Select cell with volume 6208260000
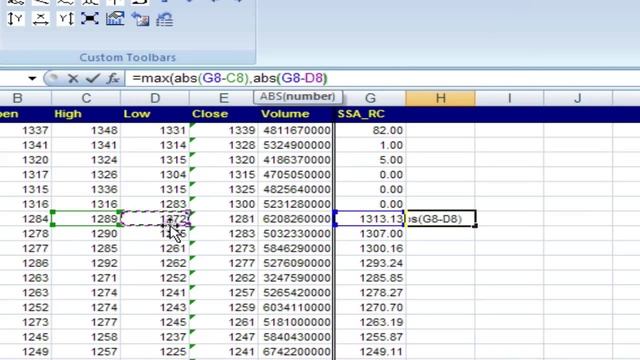The width and height of the screenshot is (640, 360). pos(296,219)
